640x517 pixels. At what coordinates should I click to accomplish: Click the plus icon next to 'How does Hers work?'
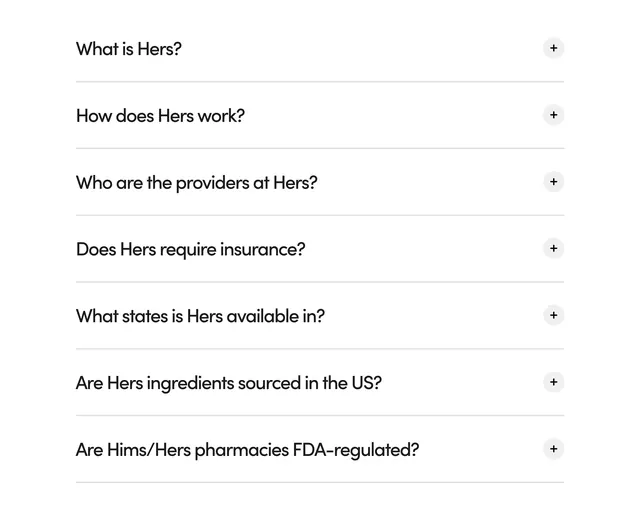coord(553,115)
